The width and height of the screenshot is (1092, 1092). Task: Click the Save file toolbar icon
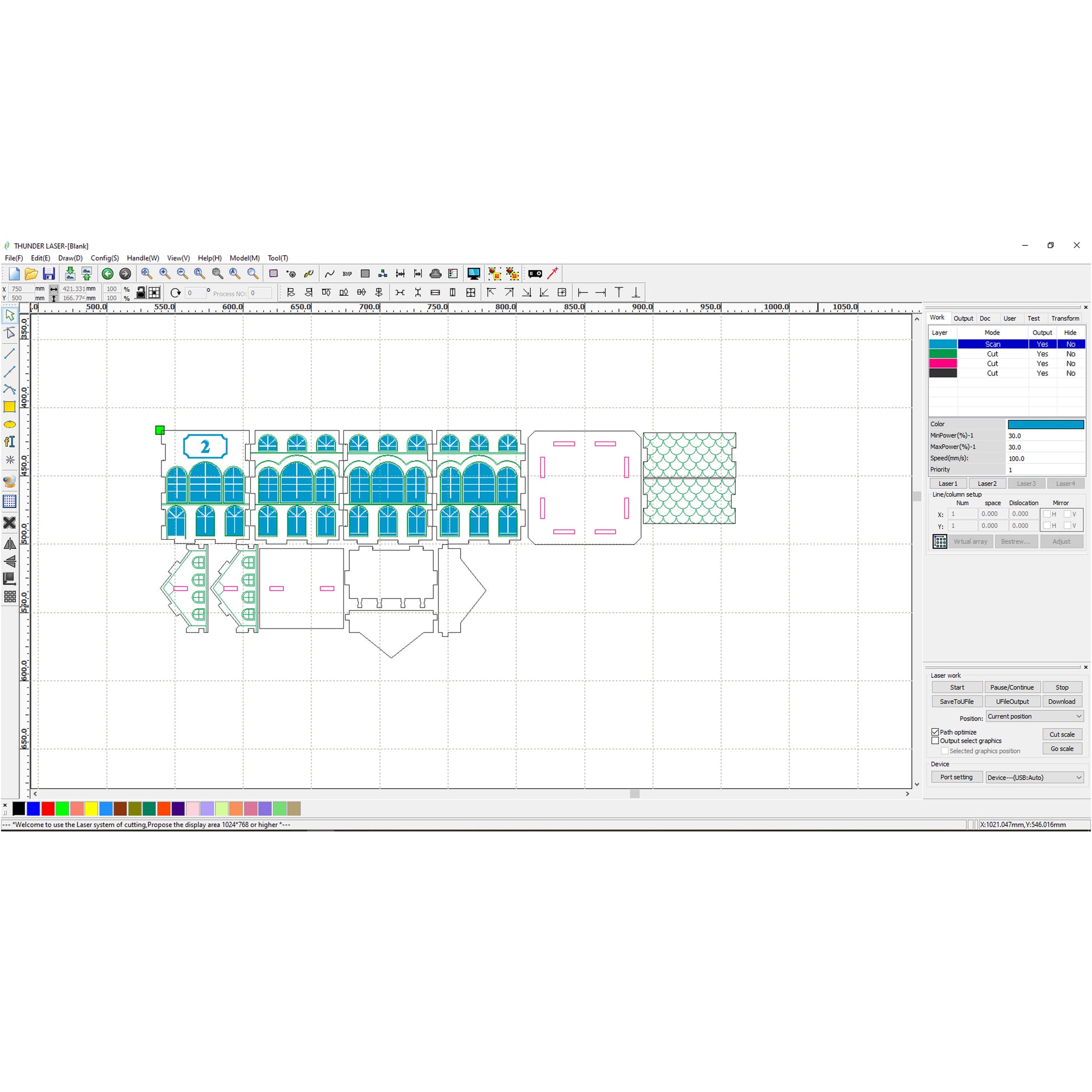(x=49, y=274)
